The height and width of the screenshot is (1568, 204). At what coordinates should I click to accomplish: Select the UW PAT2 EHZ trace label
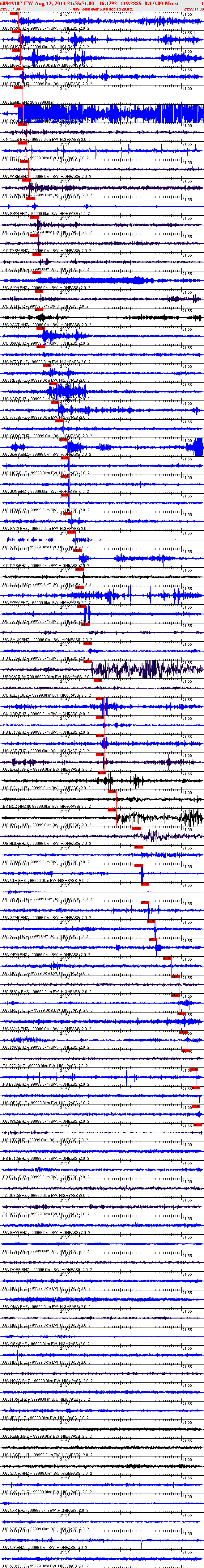click(x=48, y=529)
